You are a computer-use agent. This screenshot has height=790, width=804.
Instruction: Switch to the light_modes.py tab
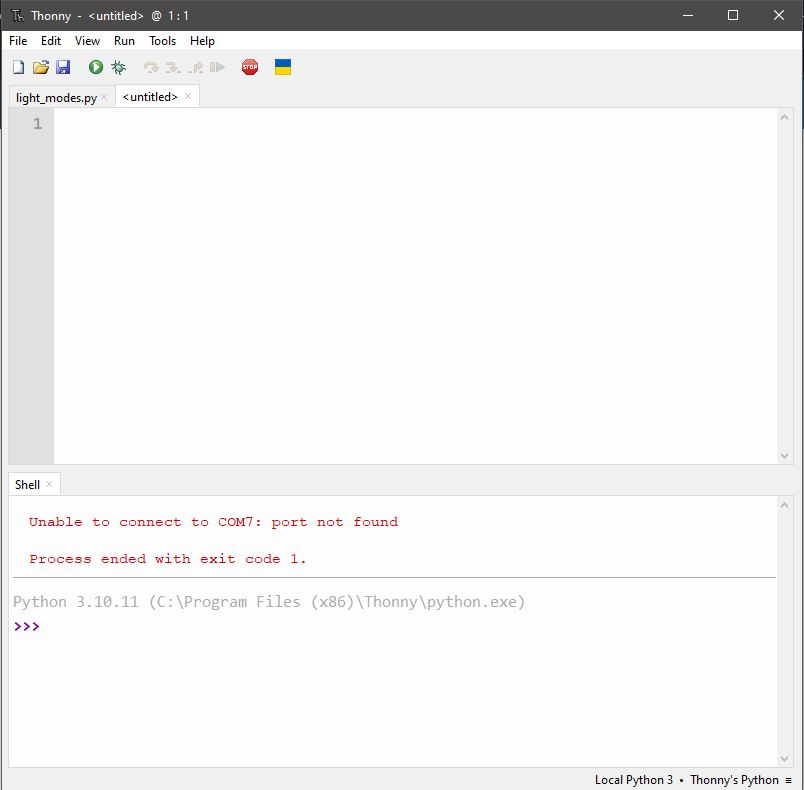click(56, 97)
